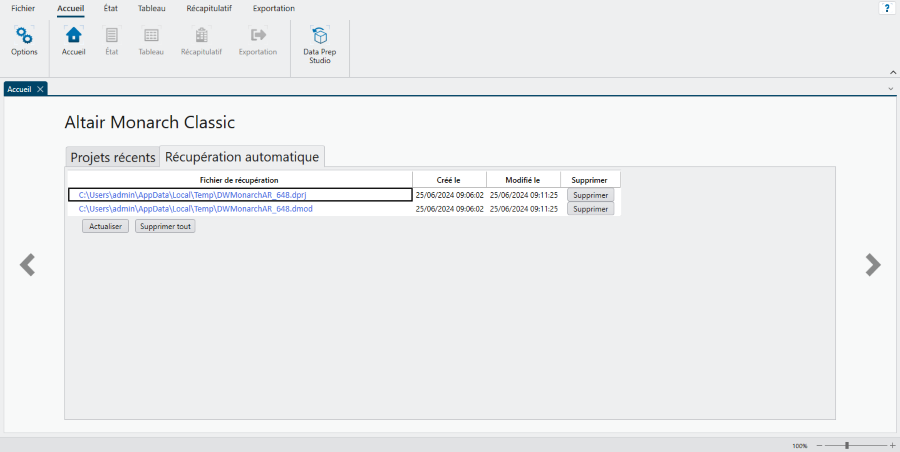Screen dimensions: 900x452
Task: Open the DWMonarchAR_648.dprj recovery file
Action: click(192, 195)
